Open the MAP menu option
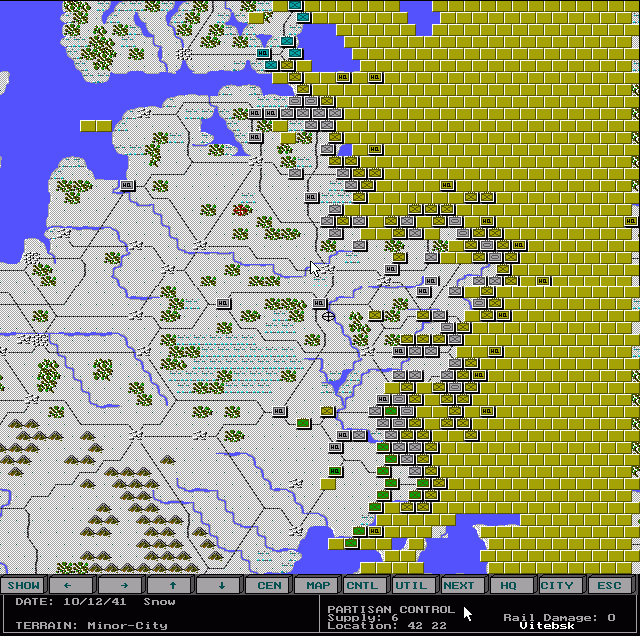 (318, 585)
